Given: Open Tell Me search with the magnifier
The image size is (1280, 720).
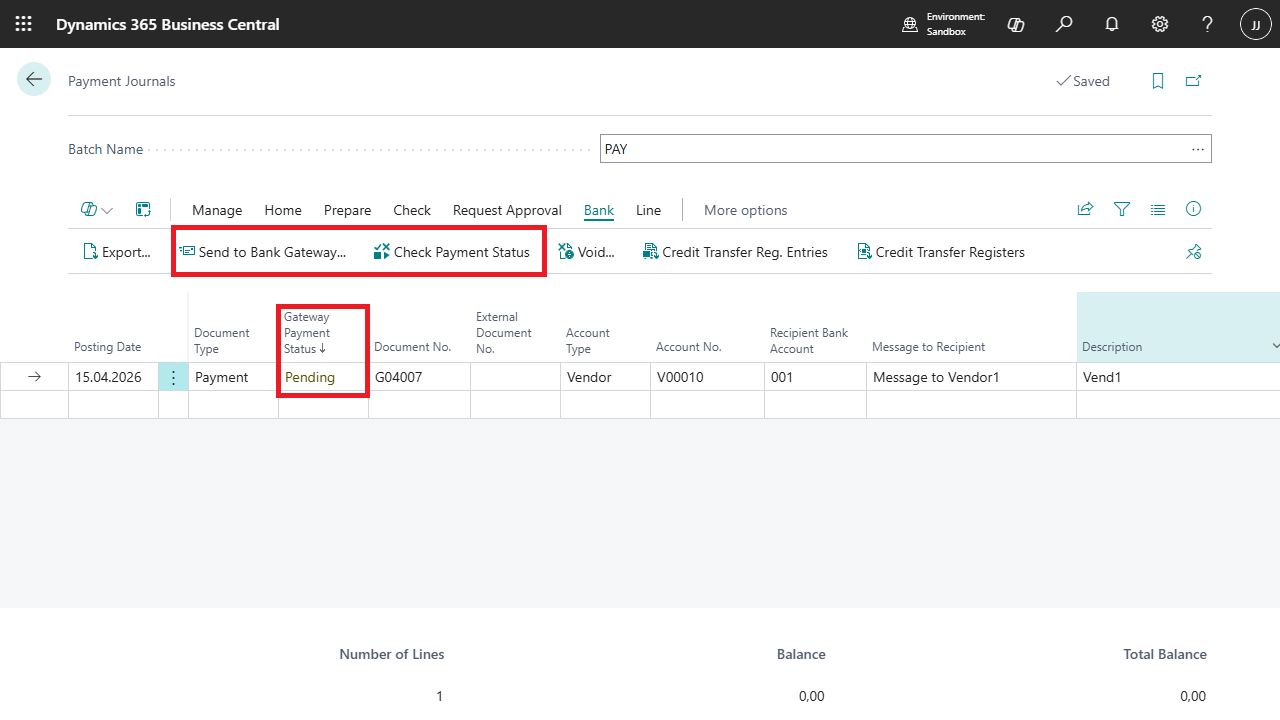Looking at the screenshot, I should point(1063,24).
